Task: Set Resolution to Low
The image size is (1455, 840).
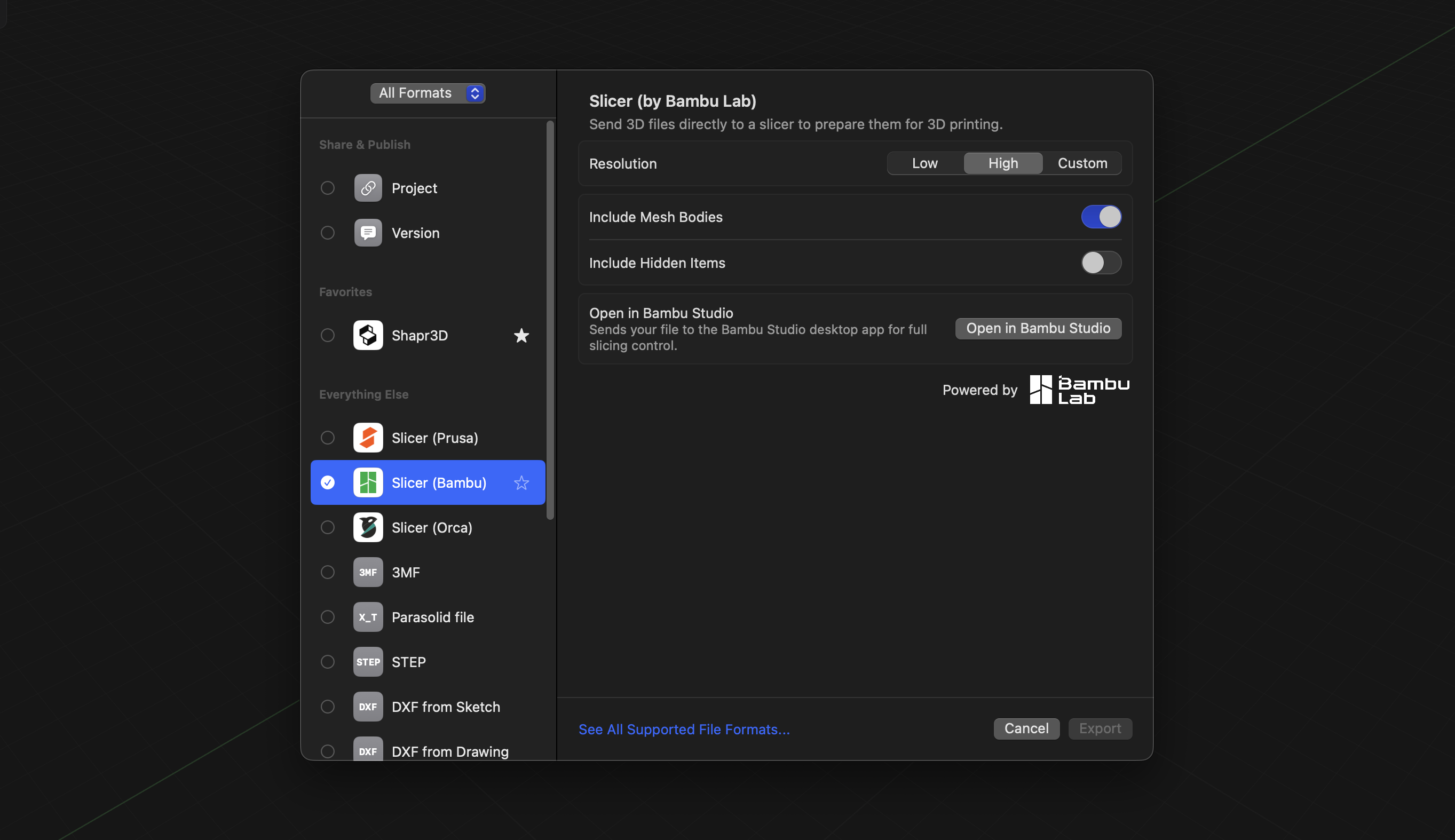Action: (925, 163)
